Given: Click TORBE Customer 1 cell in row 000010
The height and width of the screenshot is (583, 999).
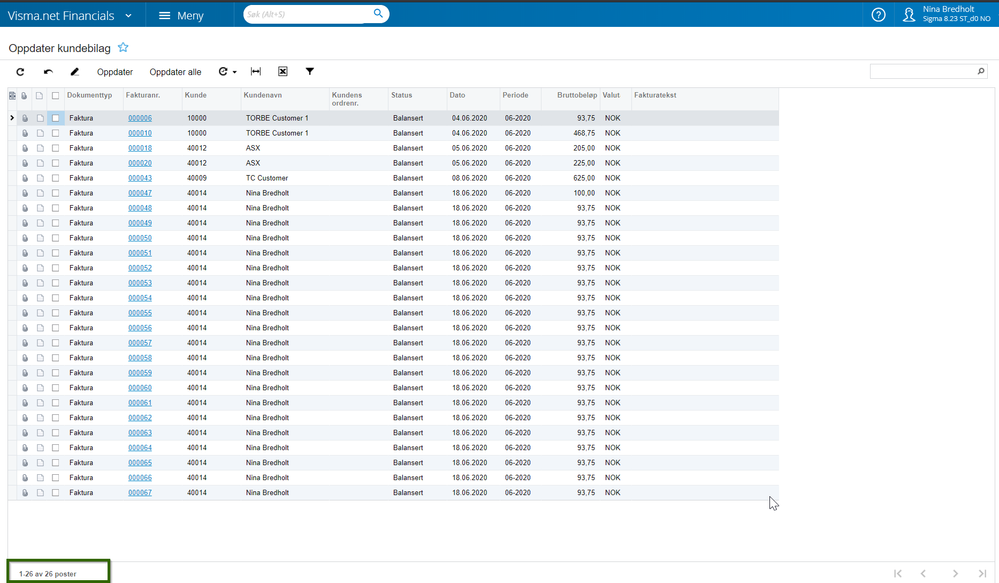Looking at the screenshot, I should coord(277,133).
